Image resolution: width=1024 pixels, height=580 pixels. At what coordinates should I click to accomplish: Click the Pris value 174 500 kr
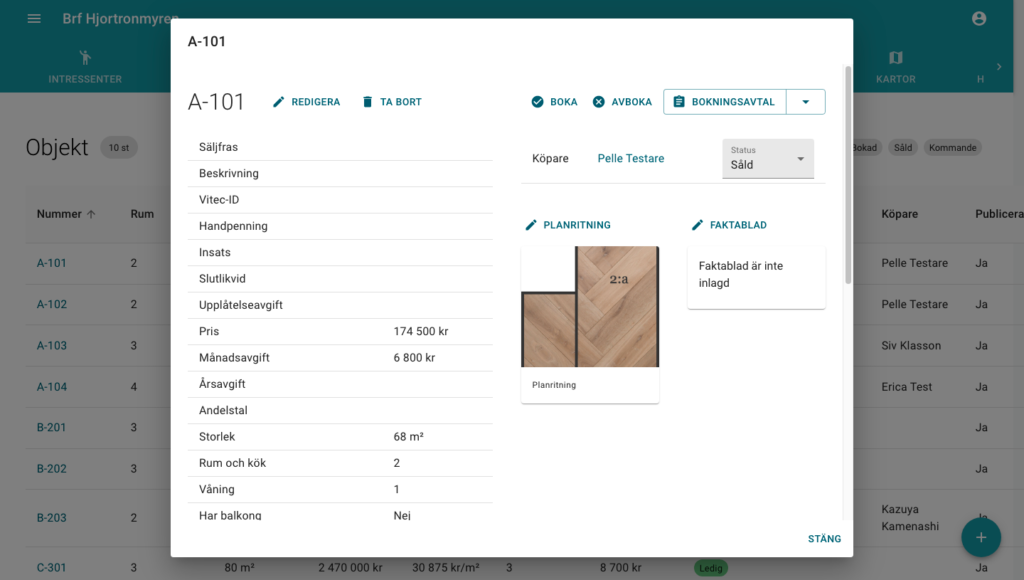point(421,332)
